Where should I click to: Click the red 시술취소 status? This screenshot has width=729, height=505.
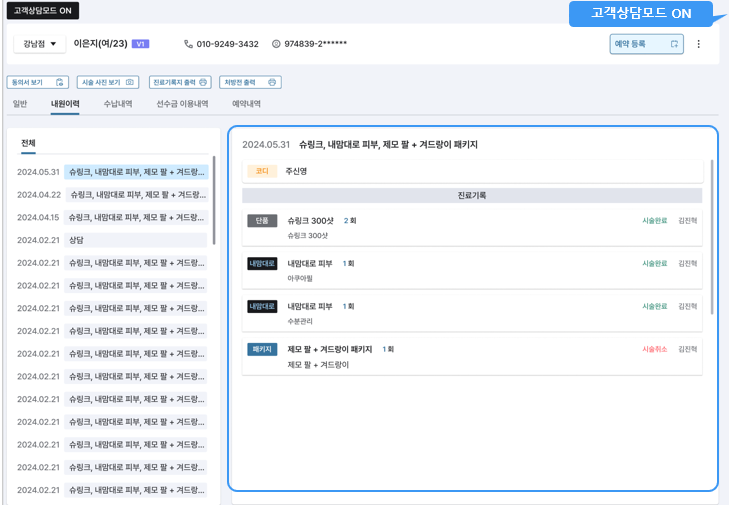(x=655, y=349)
